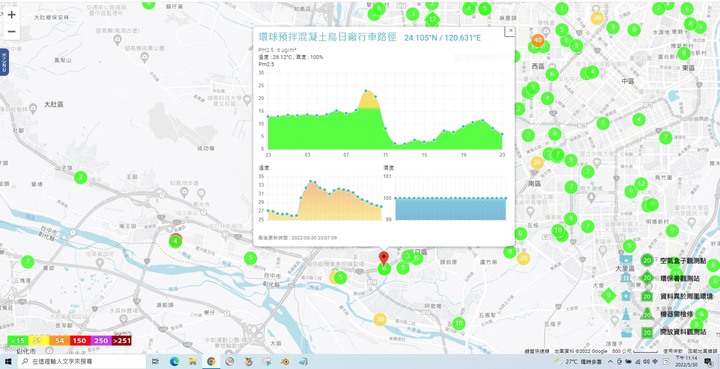Toggle the open data station icon
This screenshot has width=720, height=369.
(x=625, y=332)
